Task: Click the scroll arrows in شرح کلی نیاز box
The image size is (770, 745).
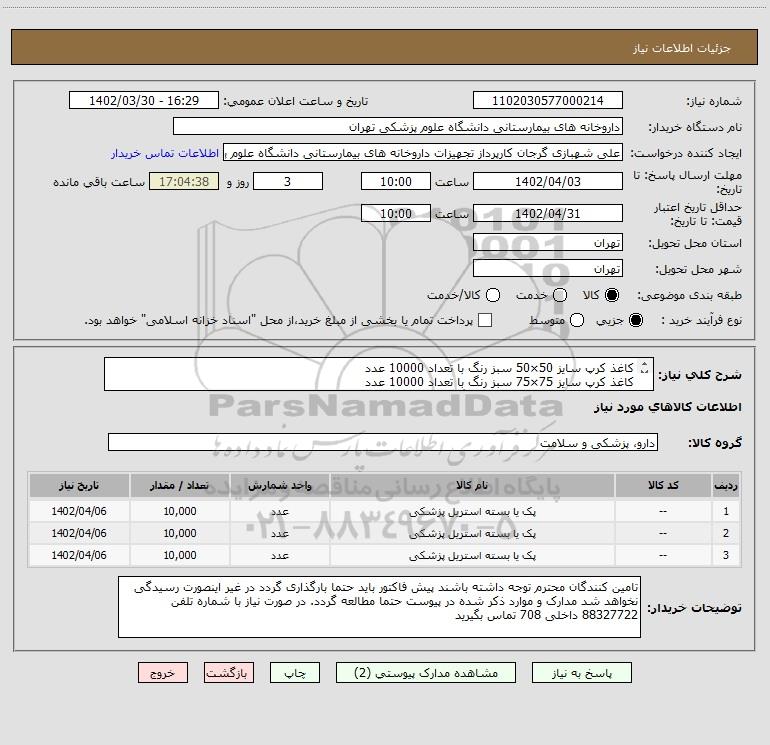Action: coord(645,367)
